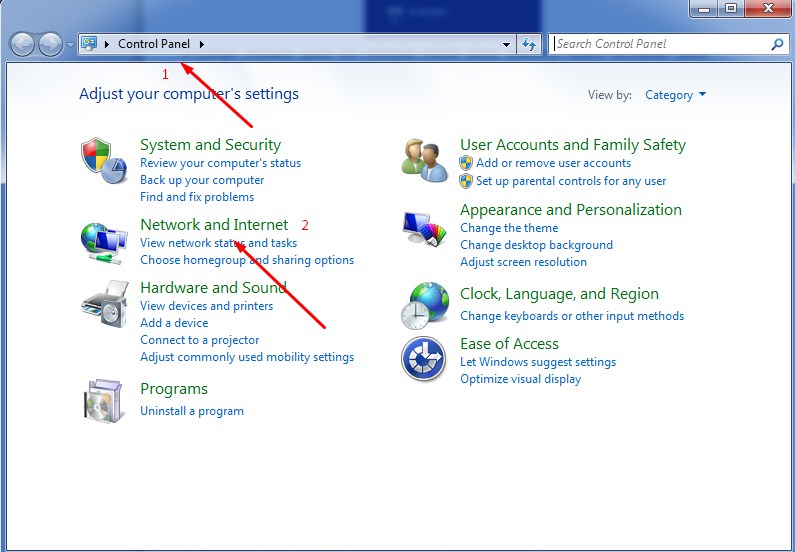Click Add or remove user accounts

tap(553, 163)
